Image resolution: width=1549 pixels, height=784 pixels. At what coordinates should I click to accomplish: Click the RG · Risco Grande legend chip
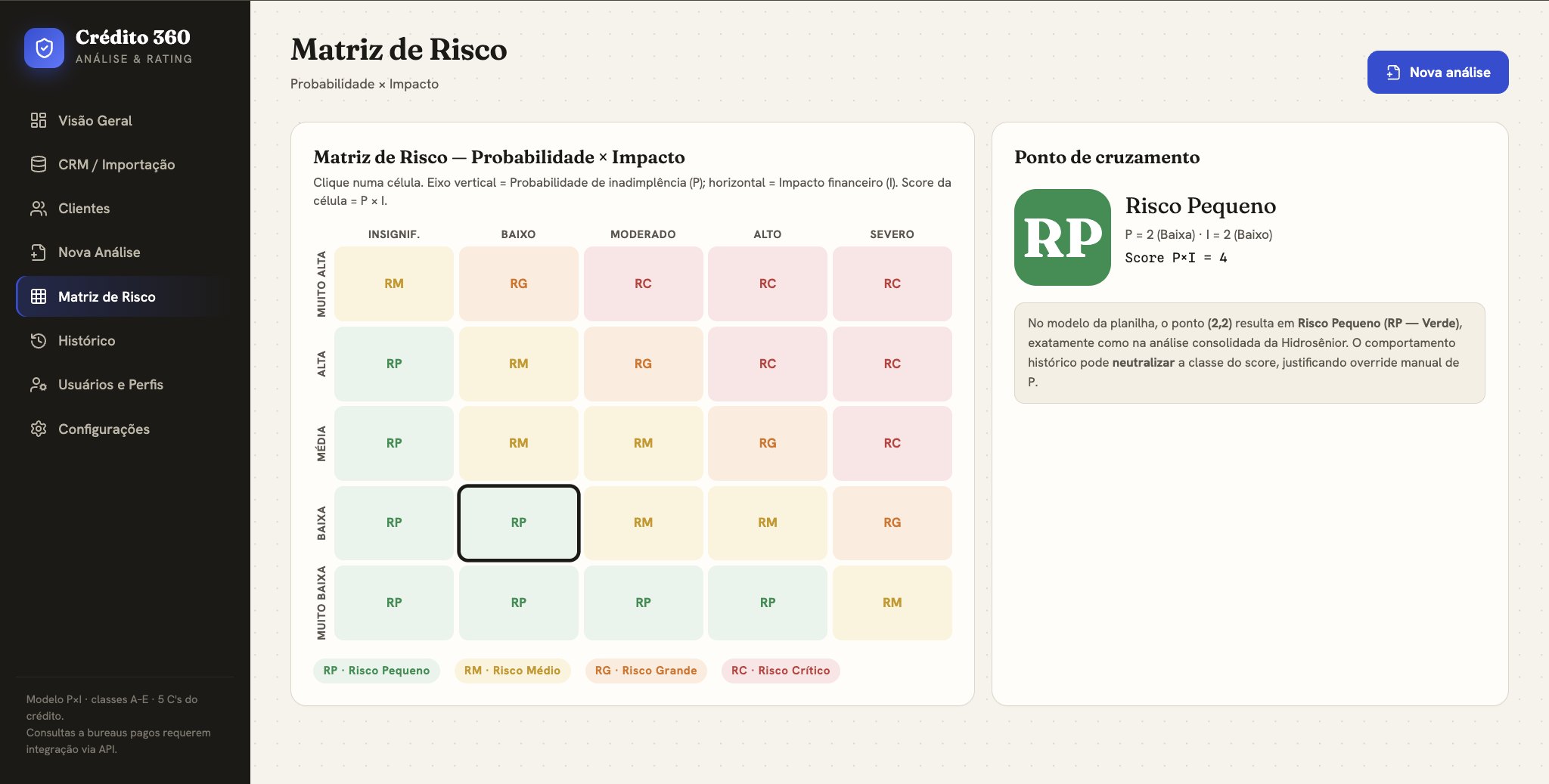coord(646,671)
